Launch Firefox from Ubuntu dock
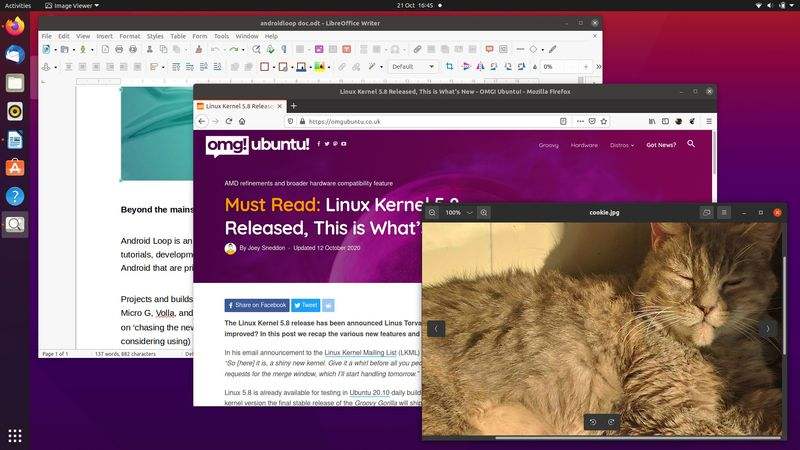Screen dimensions: 800x450 [x=15, y=26]
